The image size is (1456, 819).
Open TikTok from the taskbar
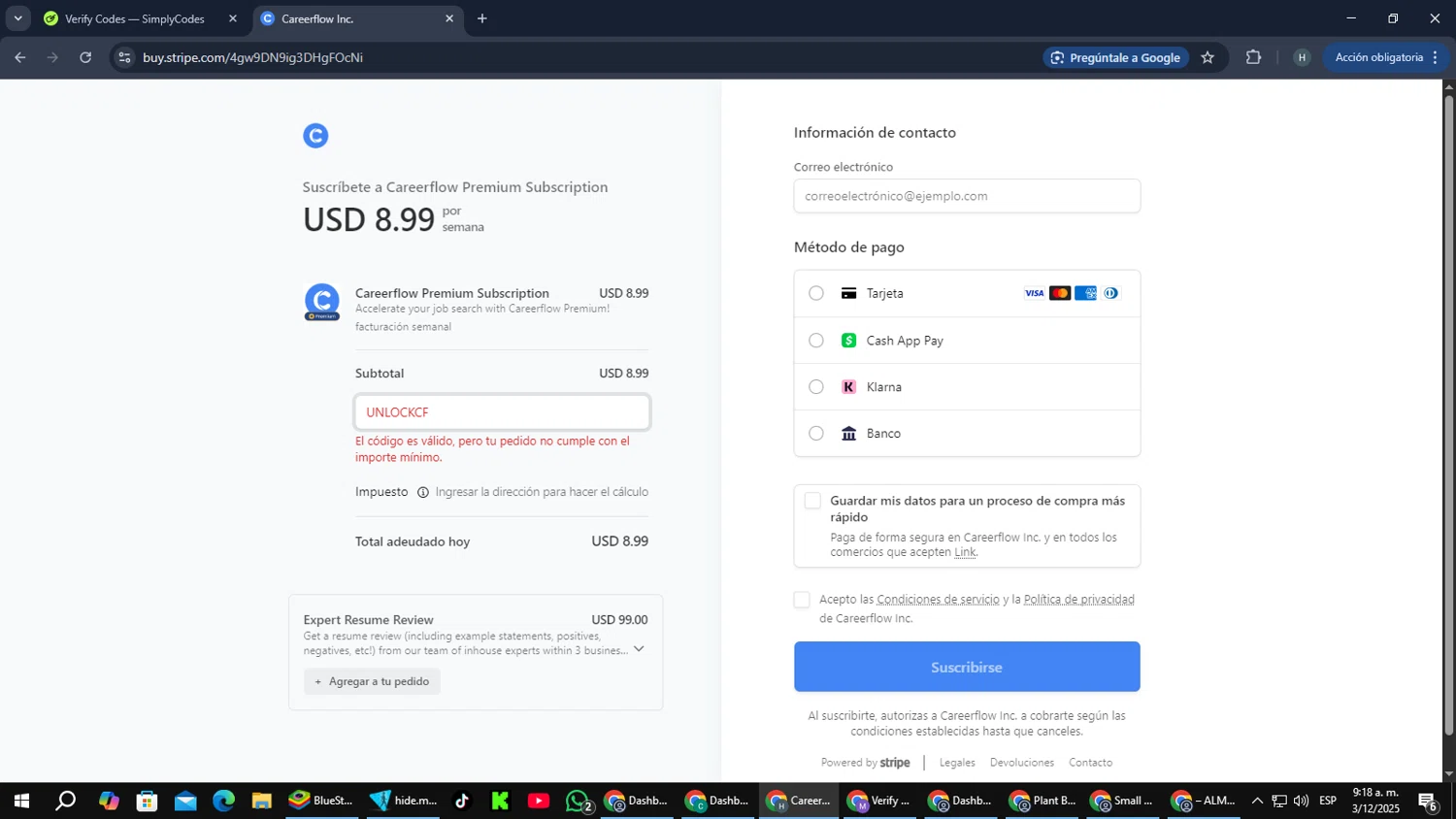(462, 801)
